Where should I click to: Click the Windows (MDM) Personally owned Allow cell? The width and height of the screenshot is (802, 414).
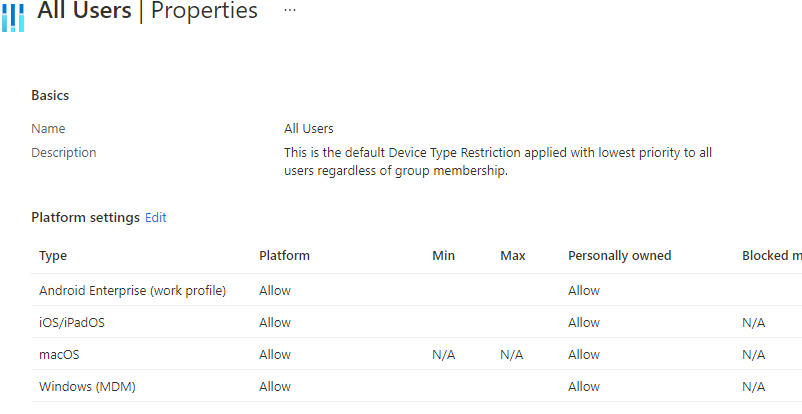[584, 386]
